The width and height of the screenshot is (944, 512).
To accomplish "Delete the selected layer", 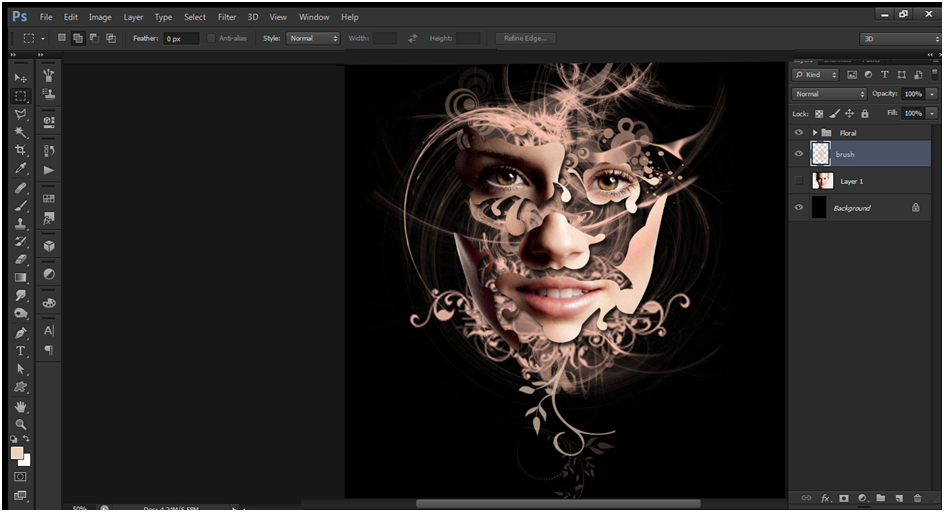I will coord(918,498).
